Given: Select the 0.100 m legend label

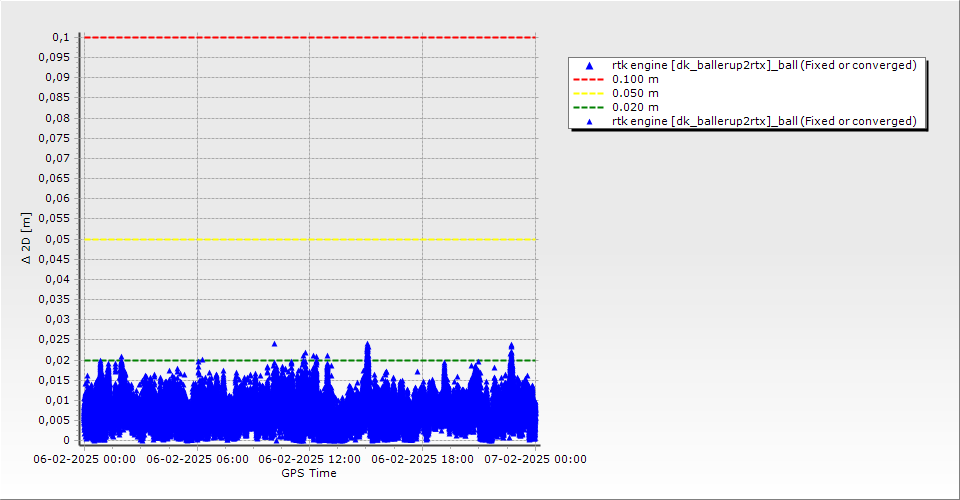Looking at the screenshot, I should point(635,79).
